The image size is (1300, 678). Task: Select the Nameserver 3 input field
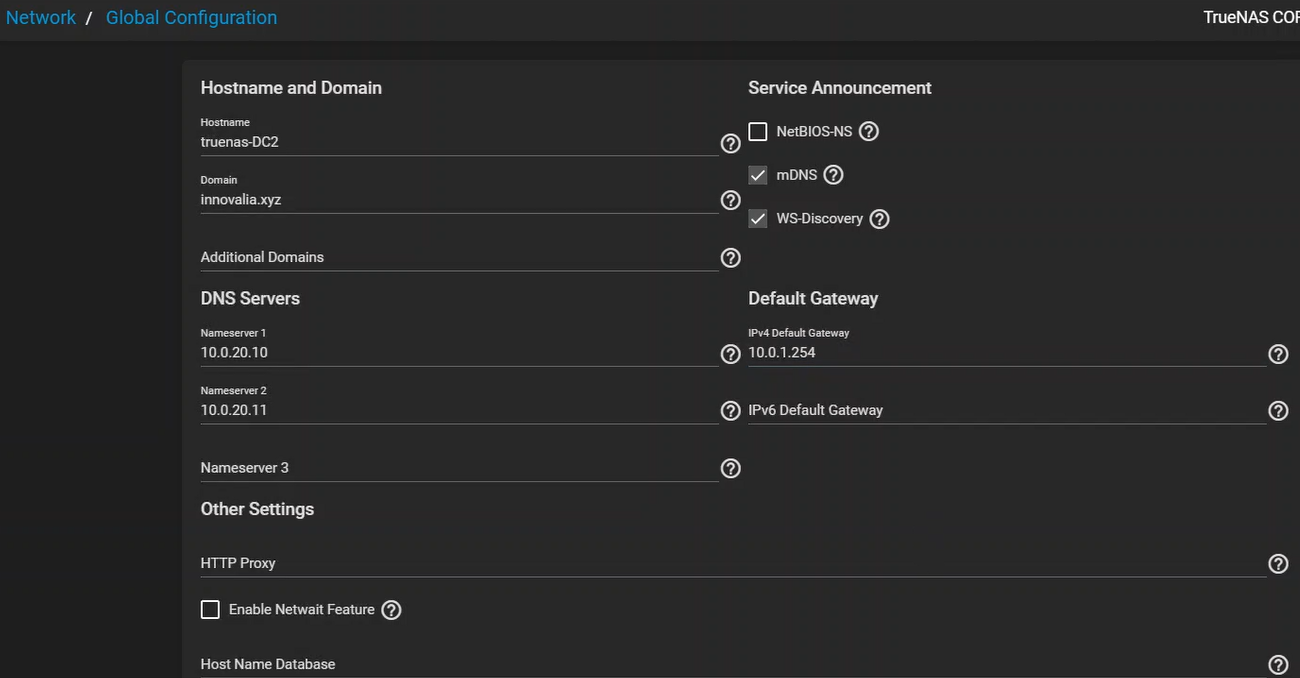(458, 468)
